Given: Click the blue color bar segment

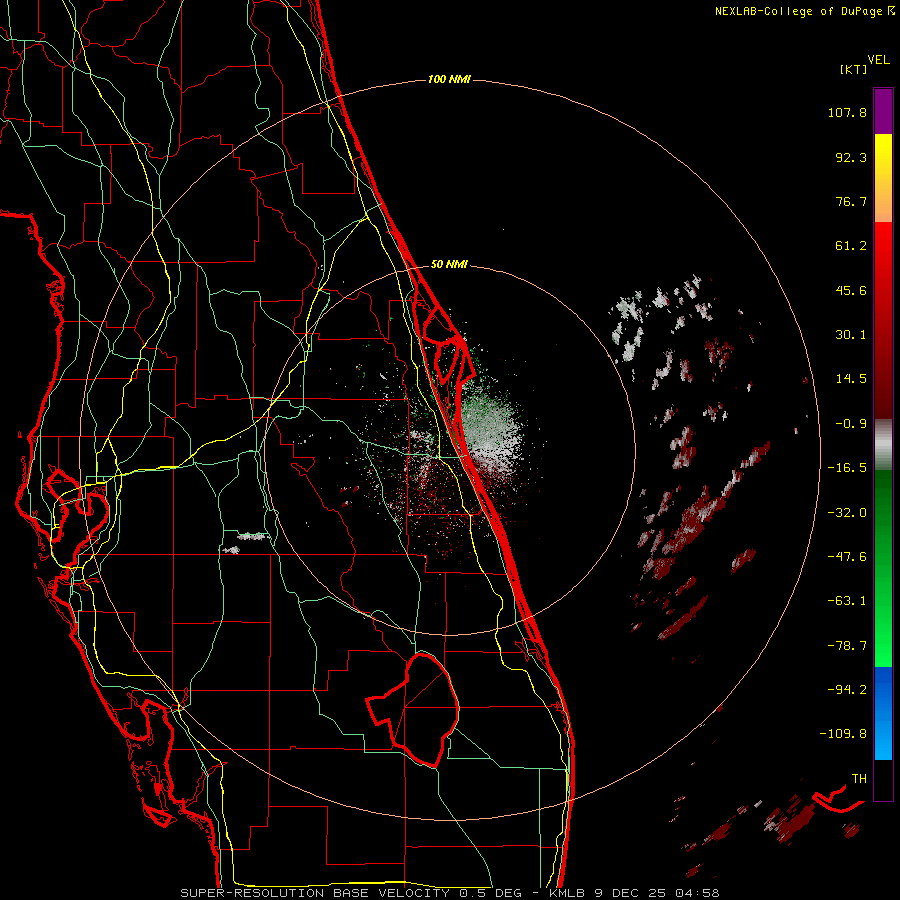Looking at the screenshot, I should click(883, 713).
